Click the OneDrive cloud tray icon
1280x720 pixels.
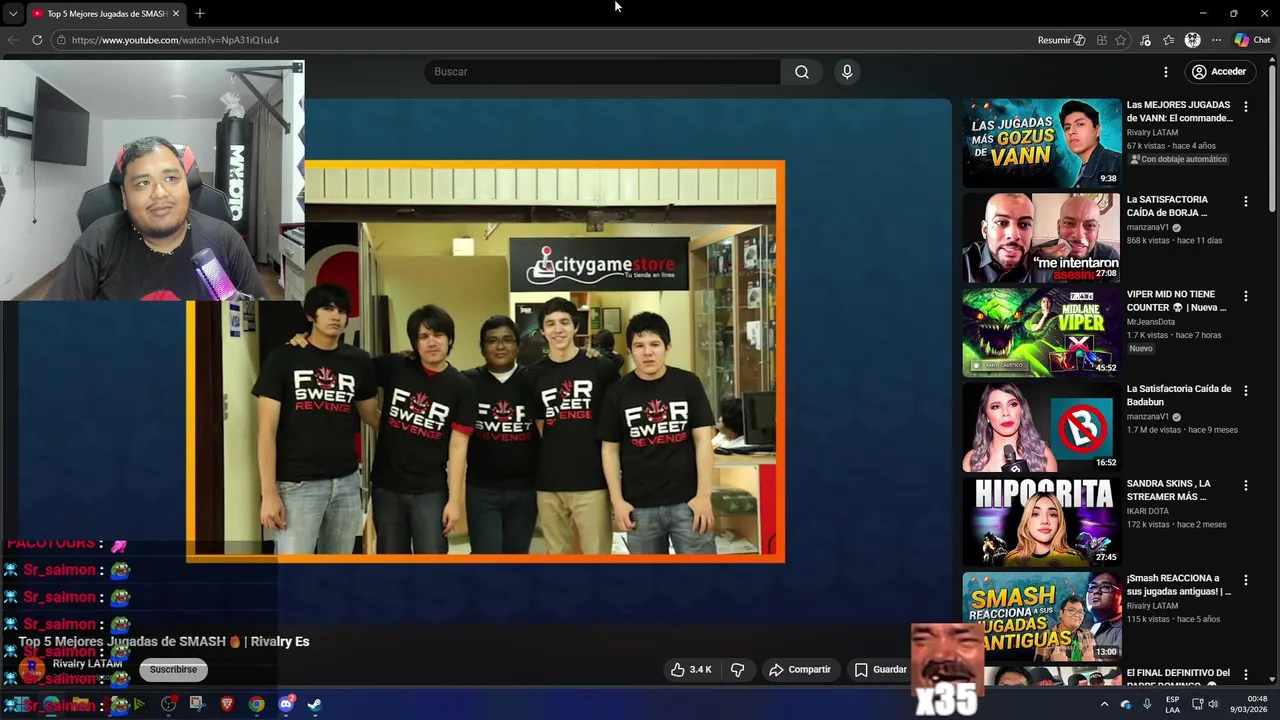coord(1126,704)
